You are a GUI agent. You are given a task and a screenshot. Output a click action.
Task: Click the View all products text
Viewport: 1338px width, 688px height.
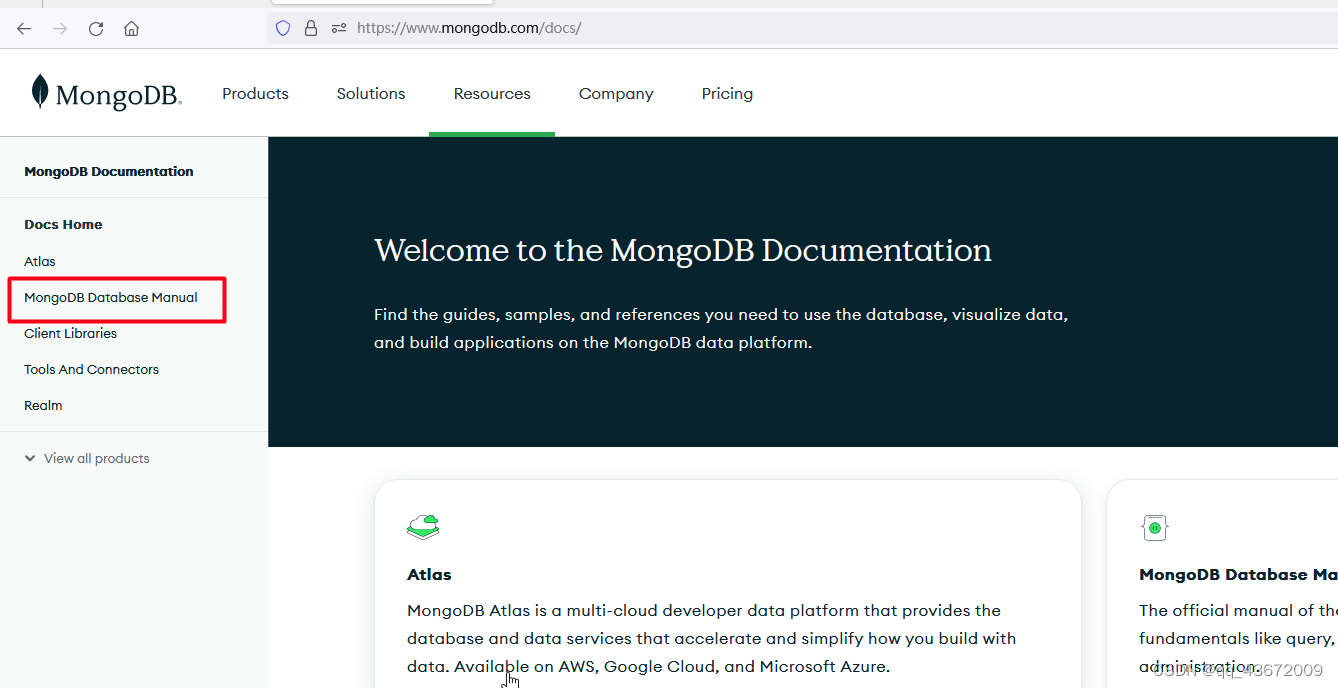[97, 458]
